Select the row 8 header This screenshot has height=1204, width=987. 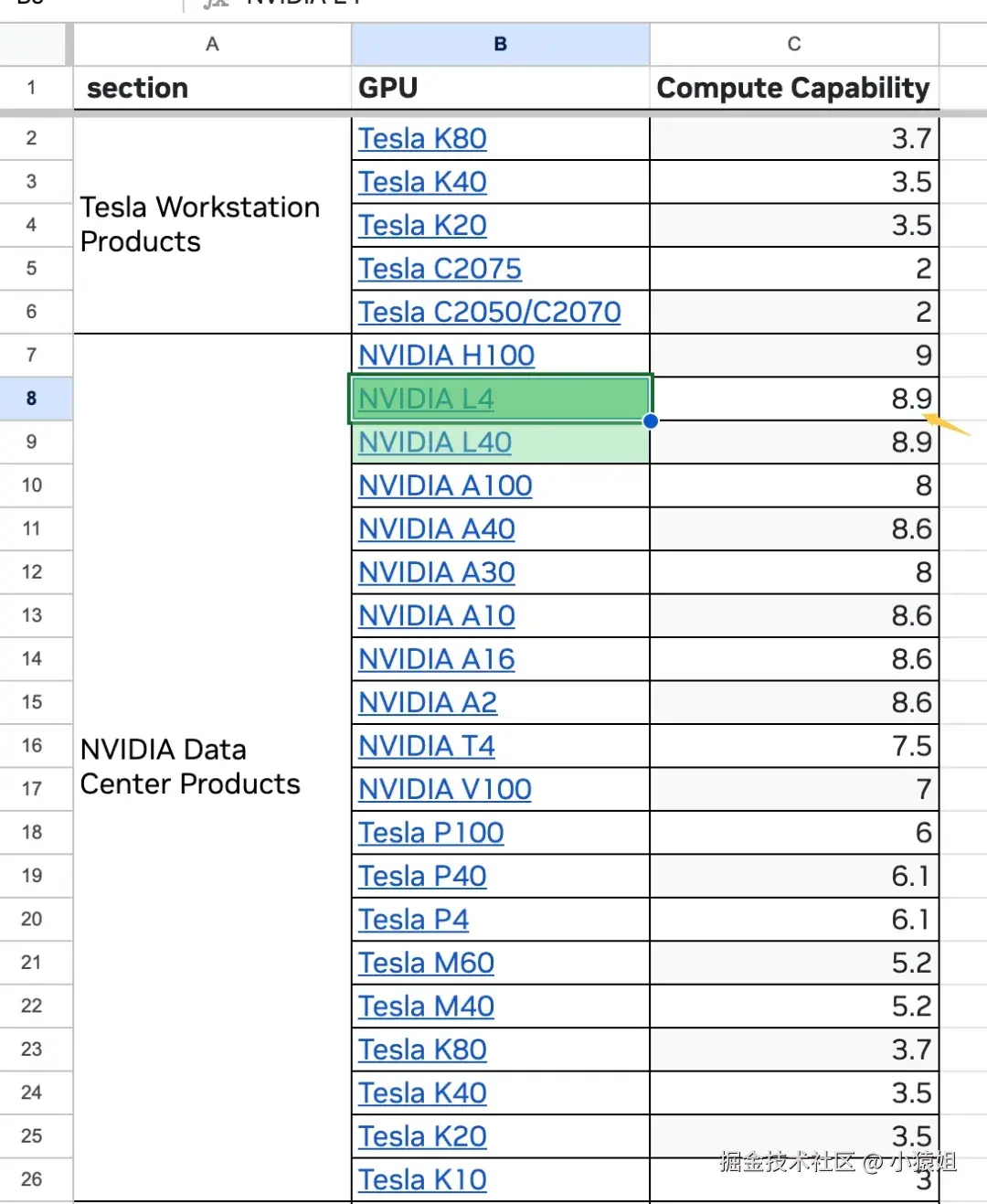32,399
